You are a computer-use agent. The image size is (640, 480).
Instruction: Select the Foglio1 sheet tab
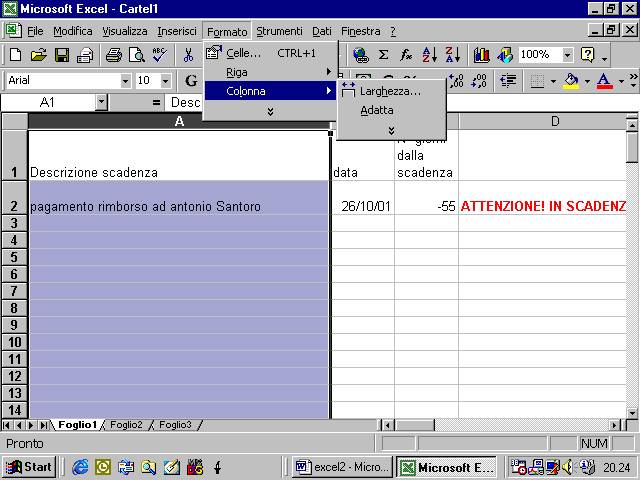coord(78,425)
